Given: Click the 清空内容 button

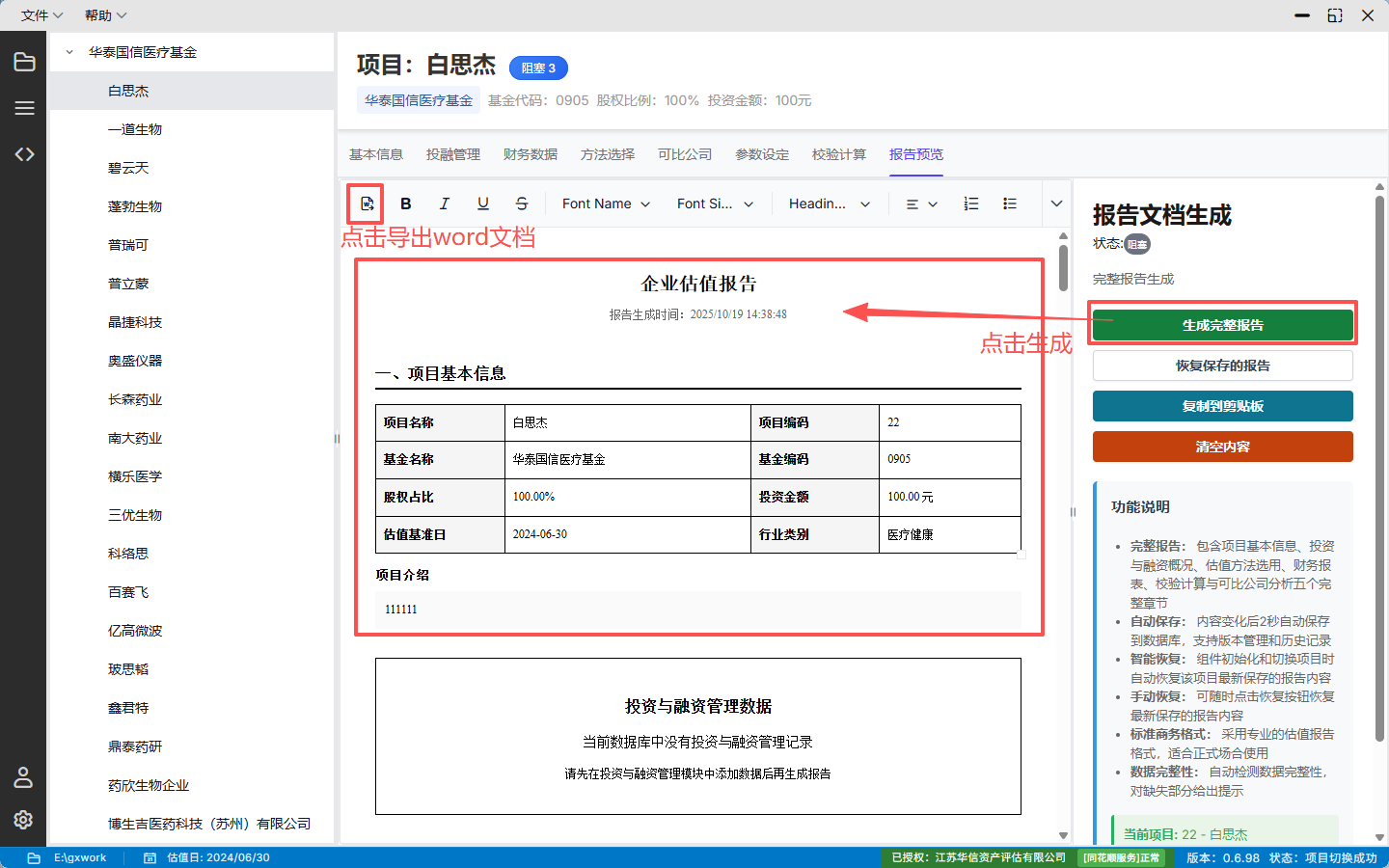Looking at the screenshot, I should coord(1222,447).
